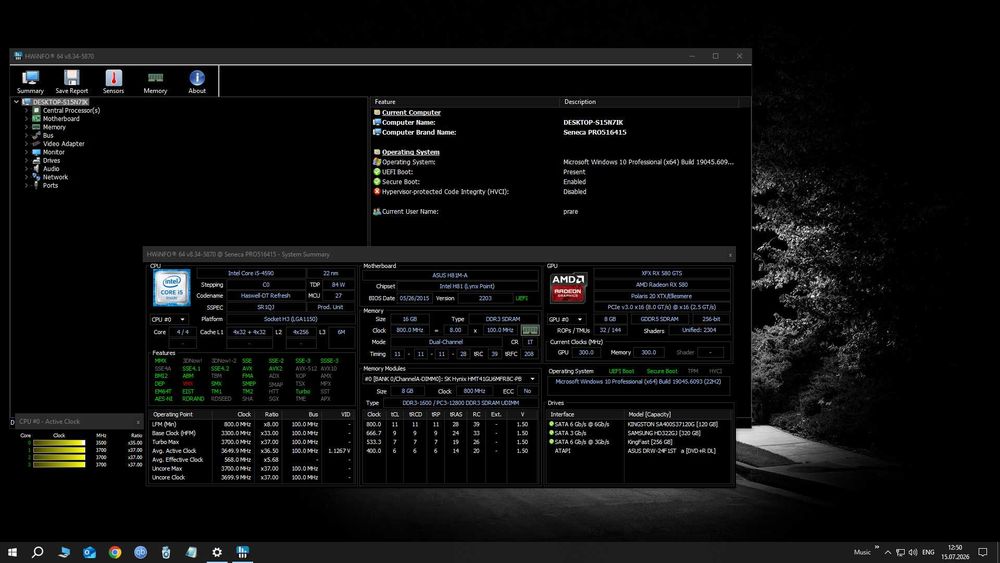Click the Avg. Active Clock row

[251, 451]
